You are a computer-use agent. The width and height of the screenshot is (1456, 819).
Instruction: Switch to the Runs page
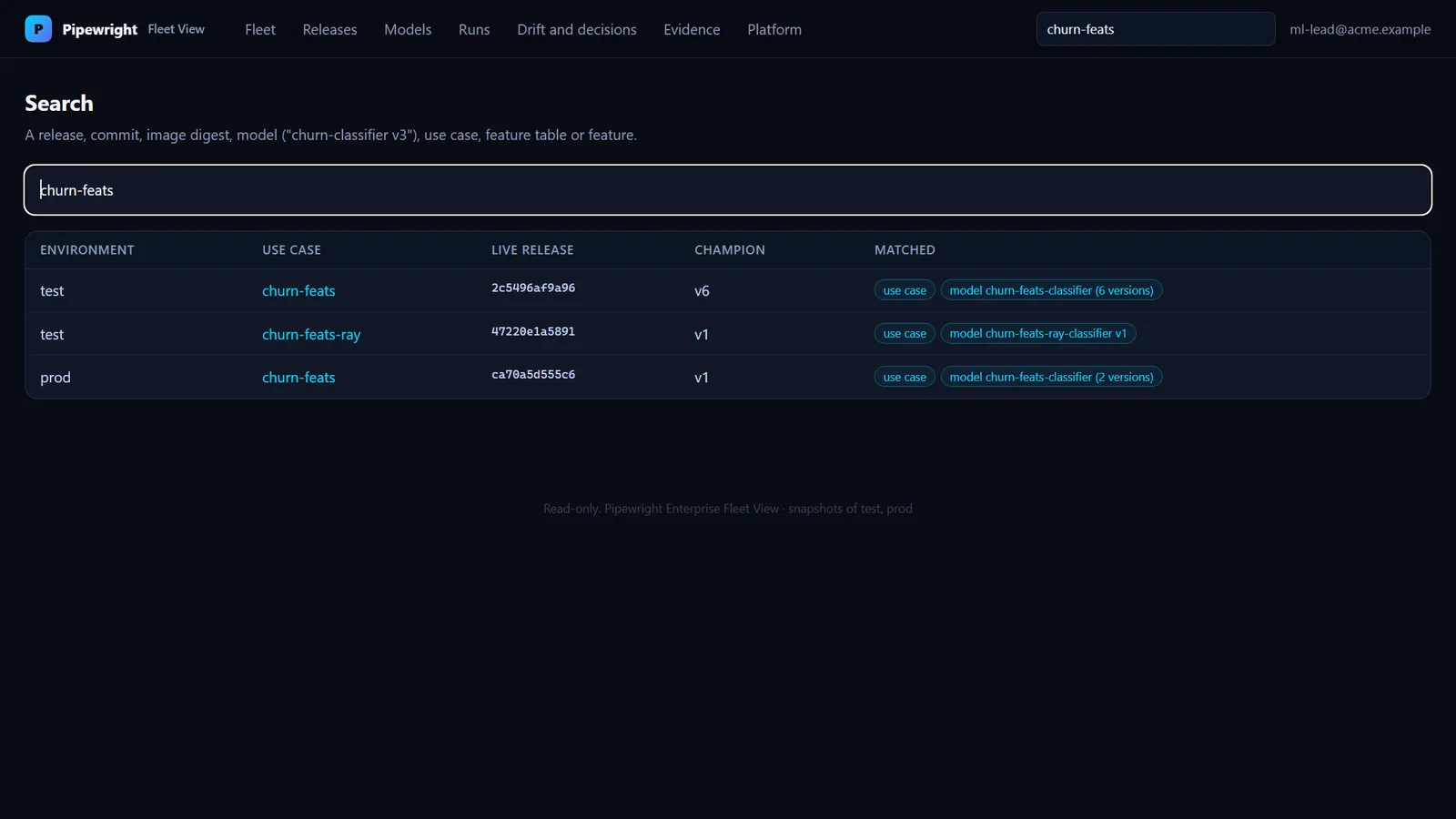click(474, 29)
